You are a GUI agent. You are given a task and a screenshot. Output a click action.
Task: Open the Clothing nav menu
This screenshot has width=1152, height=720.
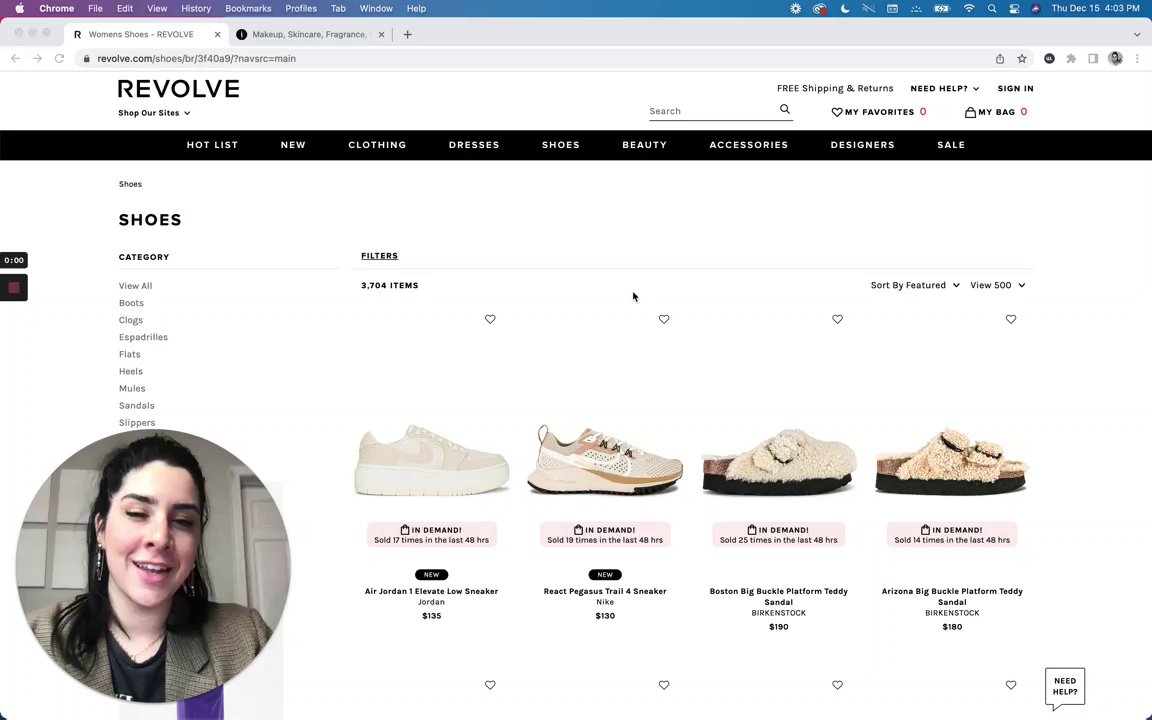[377, 145]
